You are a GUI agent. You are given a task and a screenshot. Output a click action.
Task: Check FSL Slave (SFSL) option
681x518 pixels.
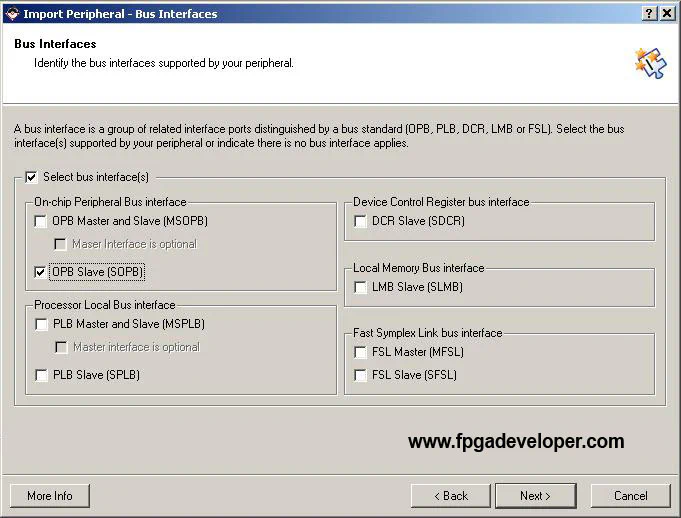(360, 375)
